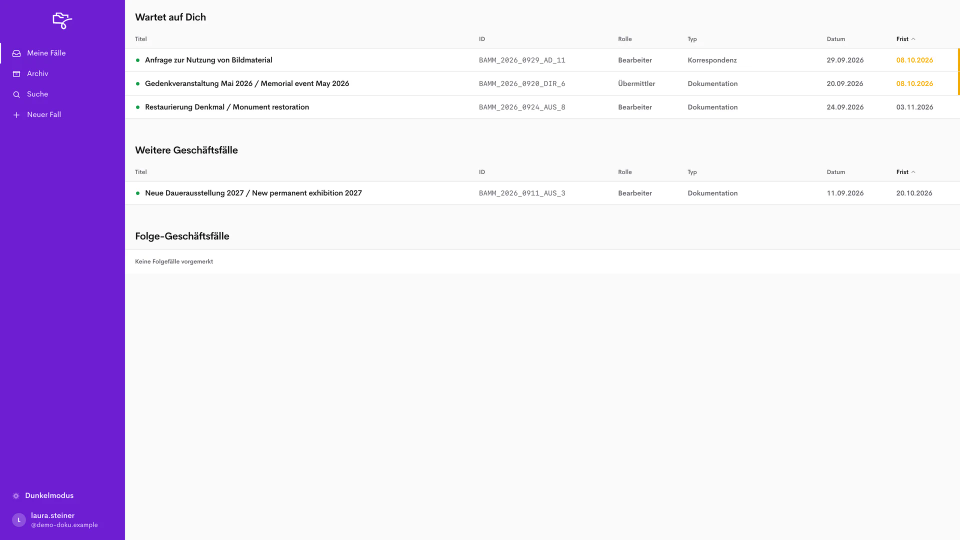The width and height of the screenshot is (960, 540).
Task: Sort Weitere Geschäftsfälle by Frist
Action: pos(906,172)
